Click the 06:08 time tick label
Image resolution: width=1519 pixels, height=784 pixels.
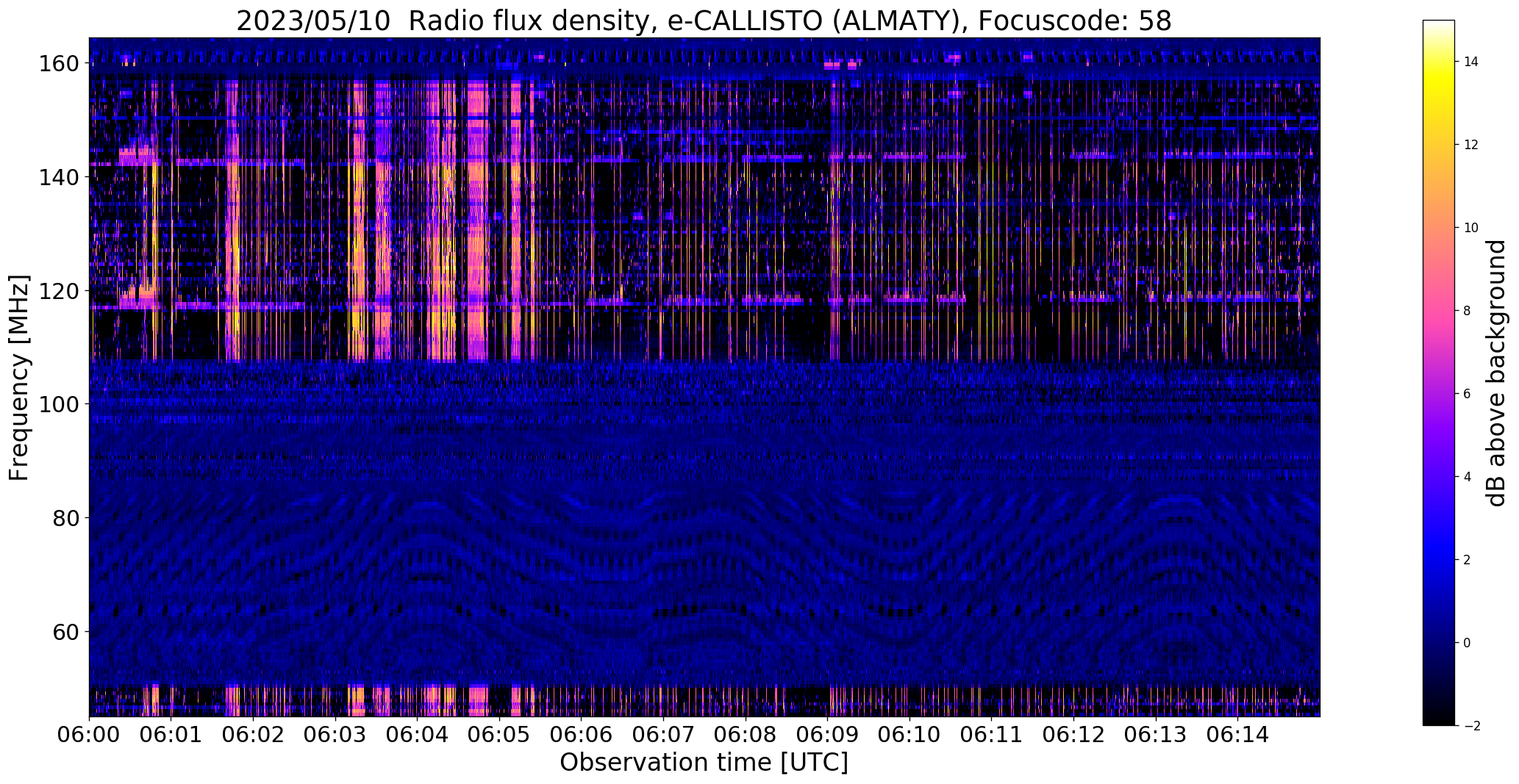[x=746, y=735]
